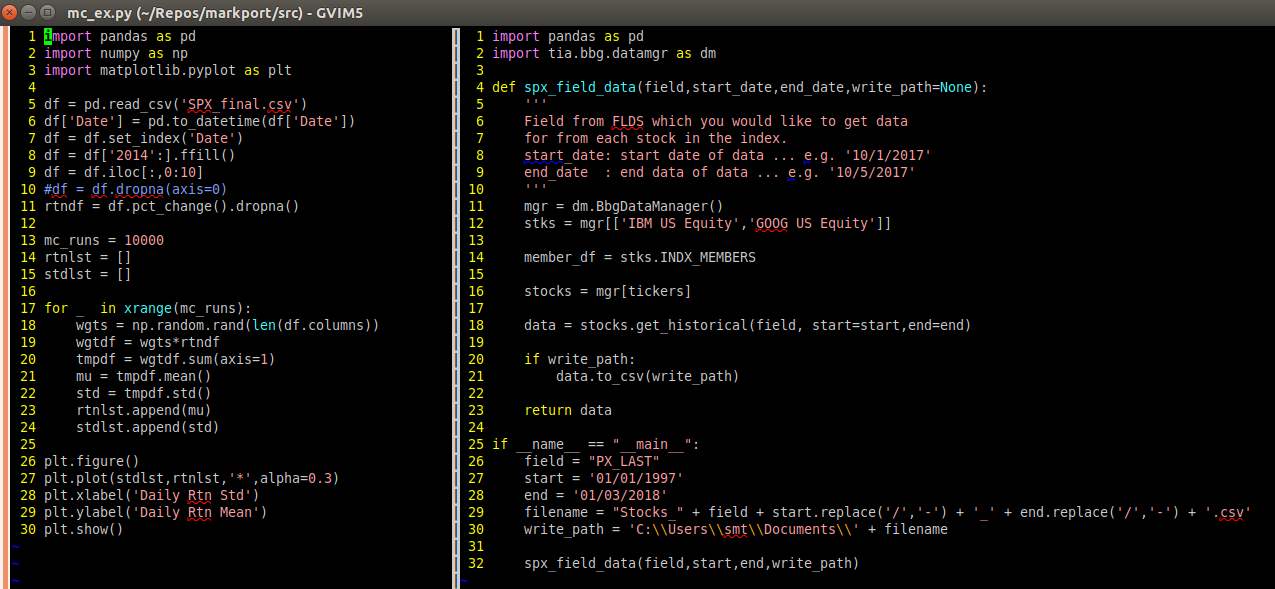Click 'std = tmpdf.std()' line
1275x589 pixels.
coord(144,393)
